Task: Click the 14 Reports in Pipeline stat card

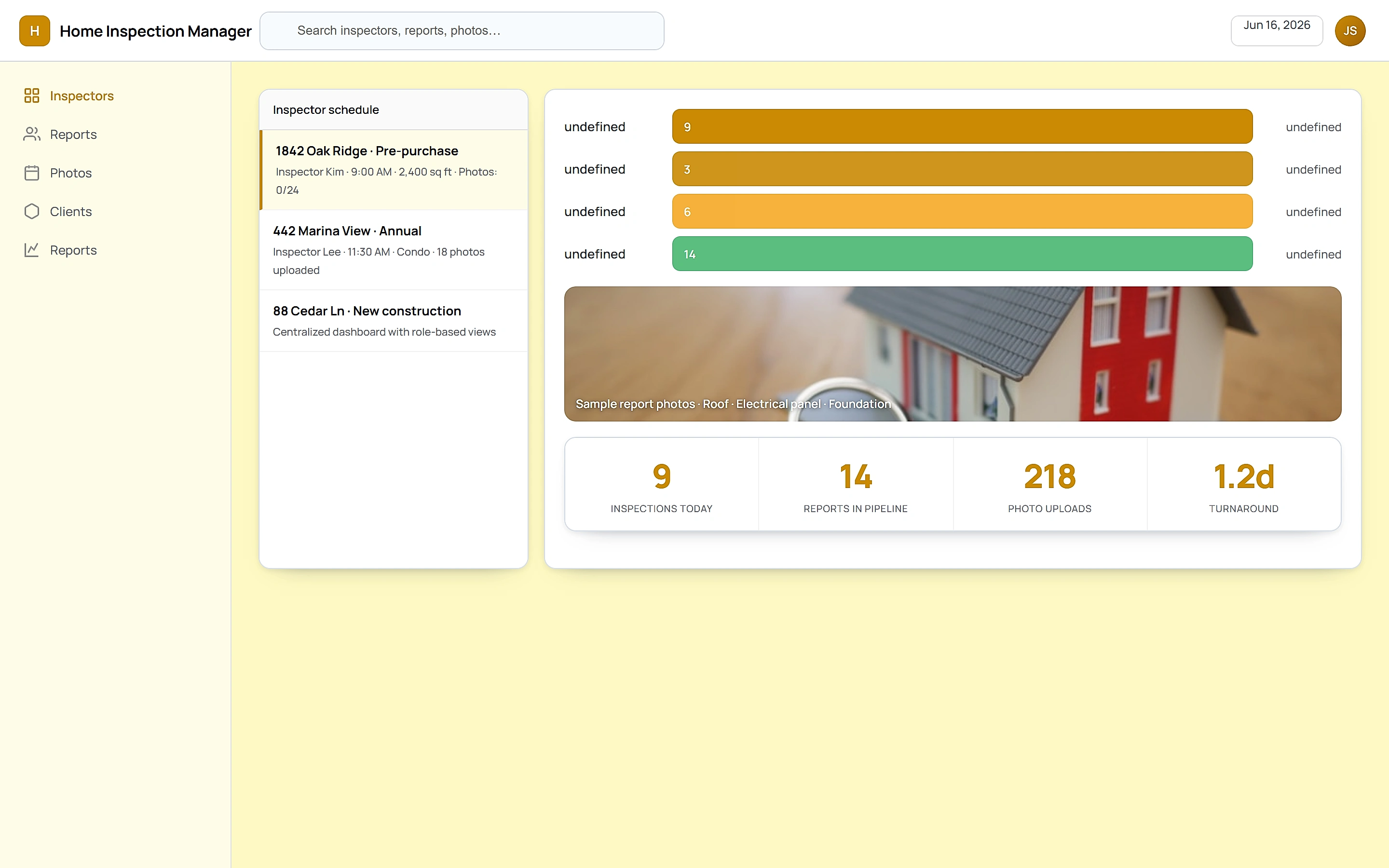Action: tap(856, 485)
